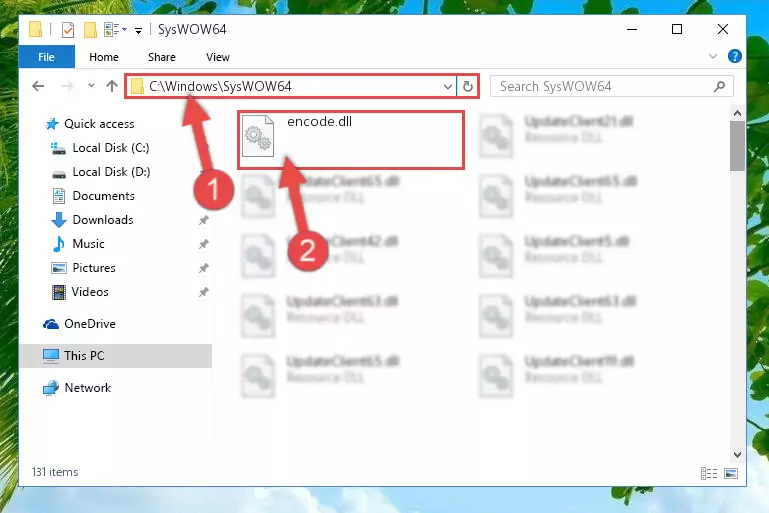Select OneDrive in navigation pane
Viewport: 769px width, 513px height.
(x=90, y=324)
